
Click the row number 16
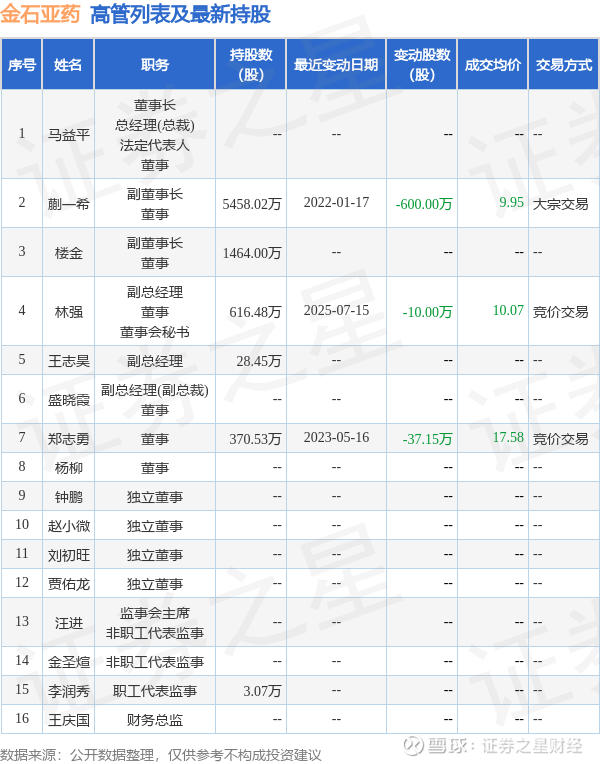[22, 718]
